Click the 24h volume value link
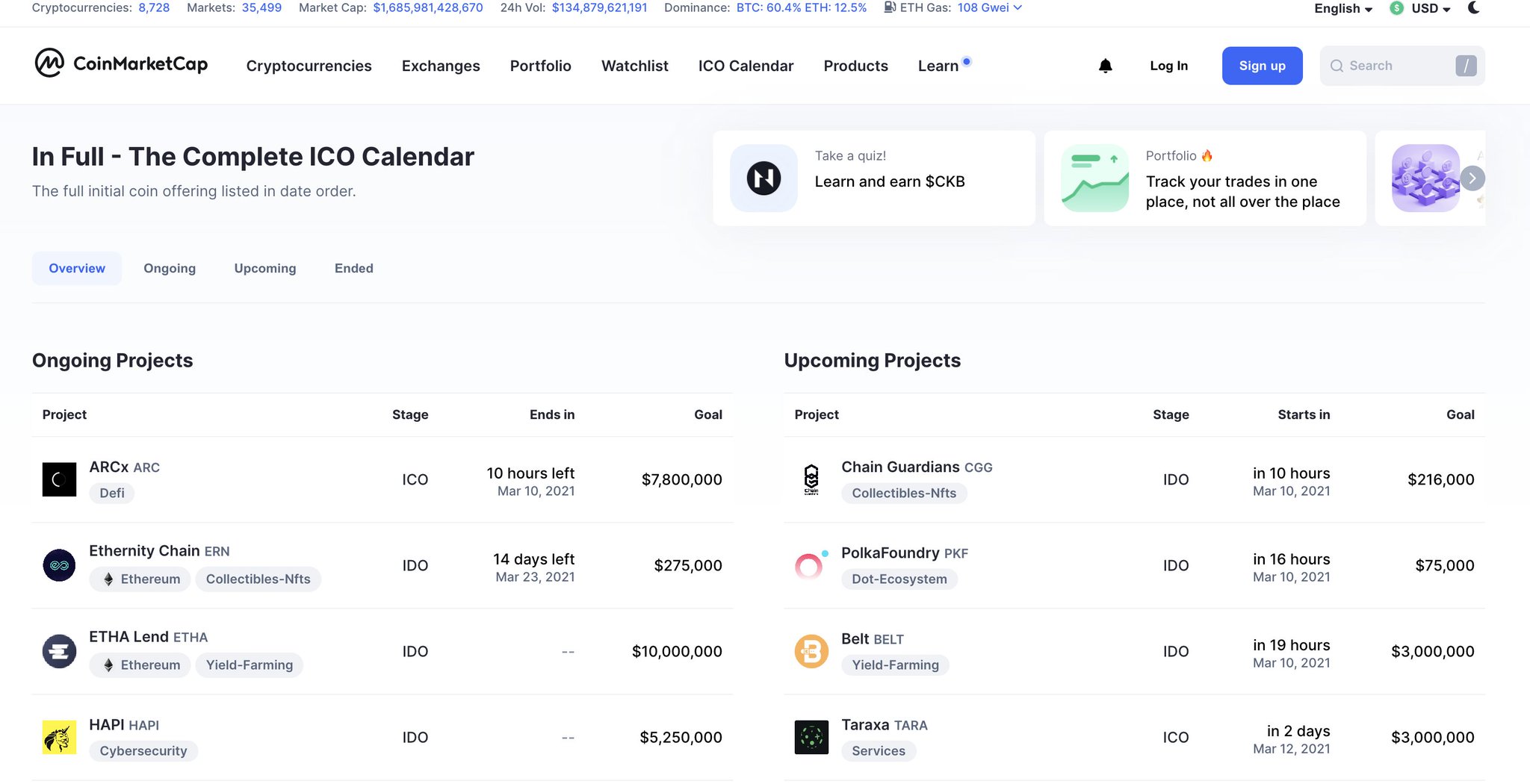Screen dimensions: 1530x784 pyautogui.click(x=600, y=7)
